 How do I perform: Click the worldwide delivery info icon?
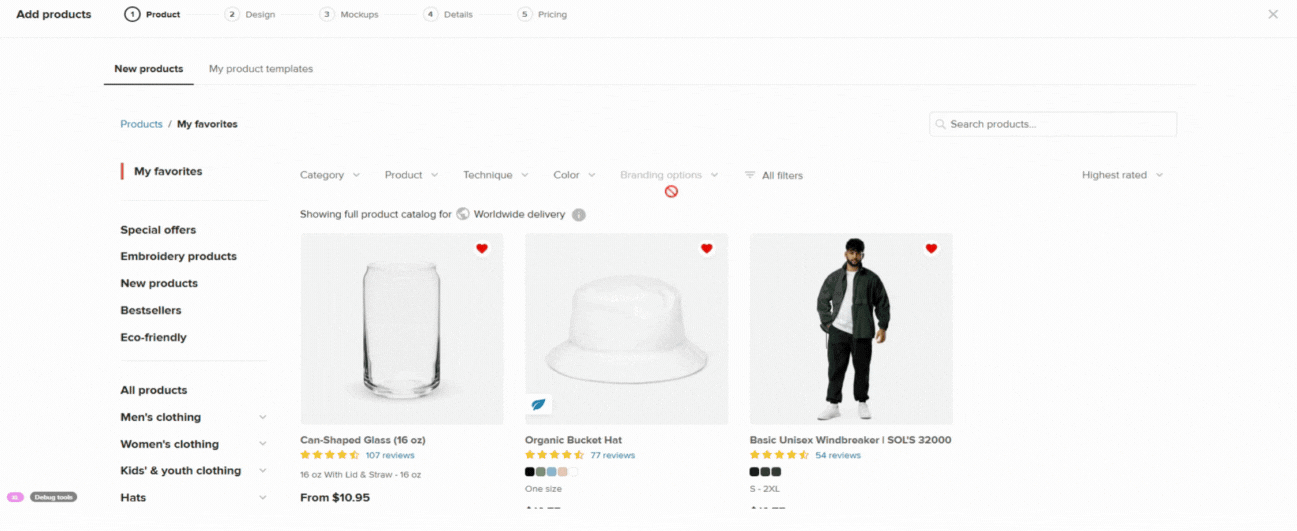(x=579, y=215)
